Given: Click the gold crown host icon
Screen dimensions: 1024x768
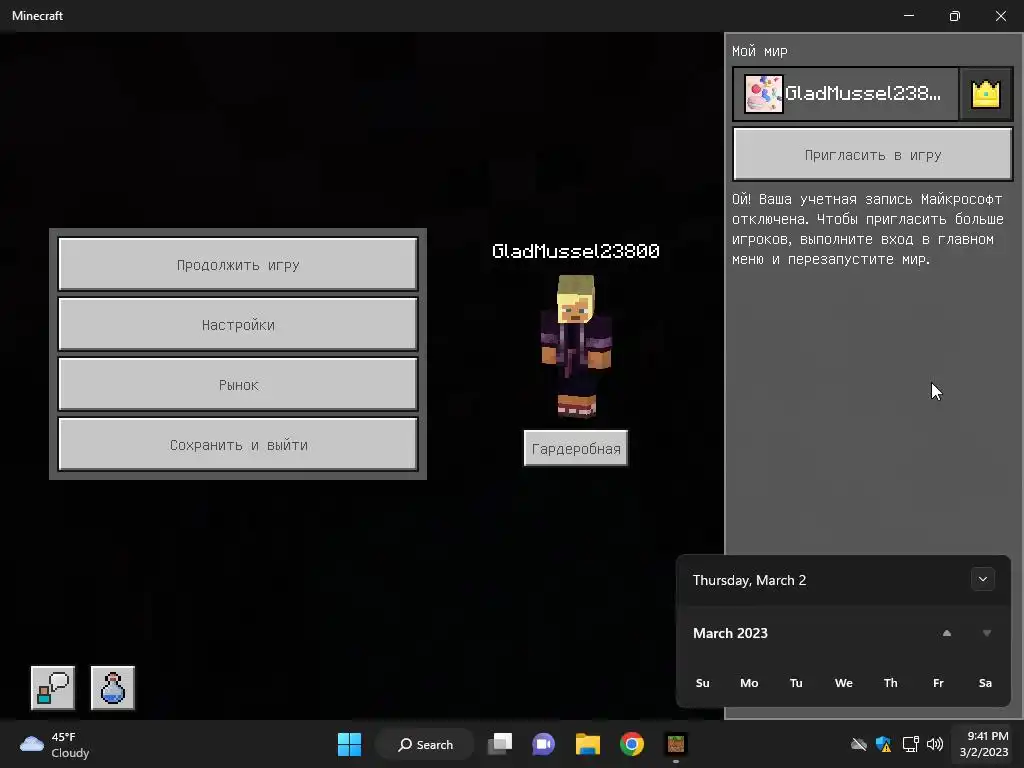Looking at the screenshot, I should 985,94.
